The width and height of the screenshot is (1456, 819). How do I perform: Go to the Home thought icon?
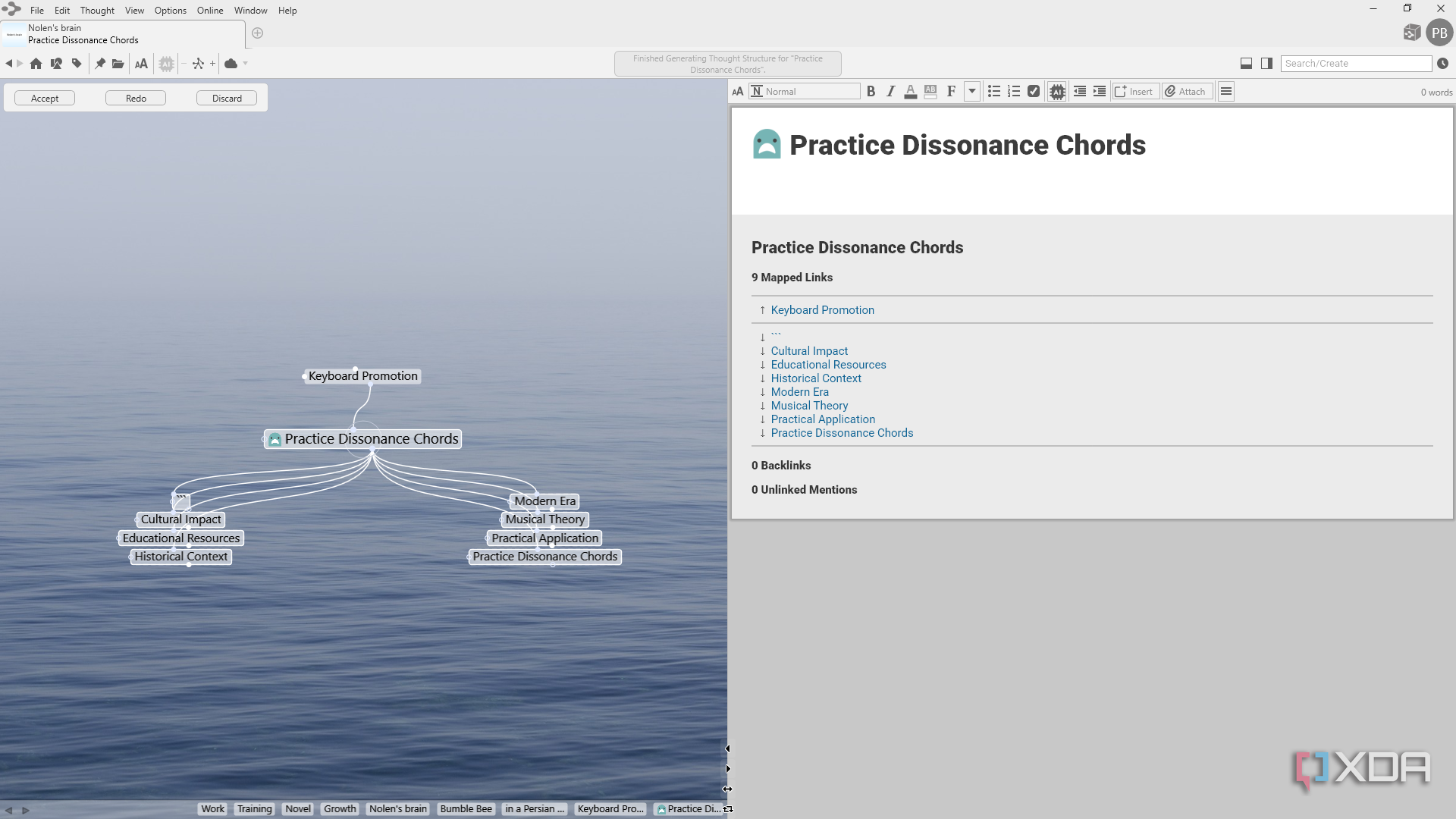tap(36, 64)
